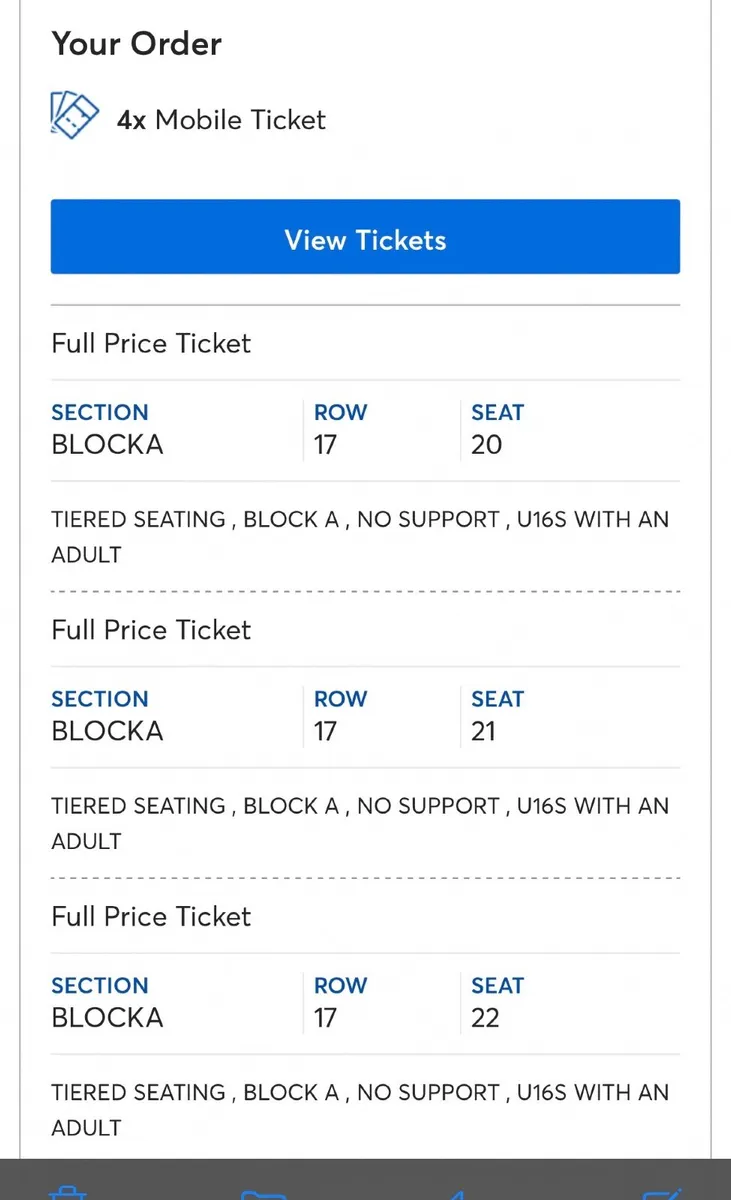
Task: Click the mobile ticket icon
Action: (74, 115)
